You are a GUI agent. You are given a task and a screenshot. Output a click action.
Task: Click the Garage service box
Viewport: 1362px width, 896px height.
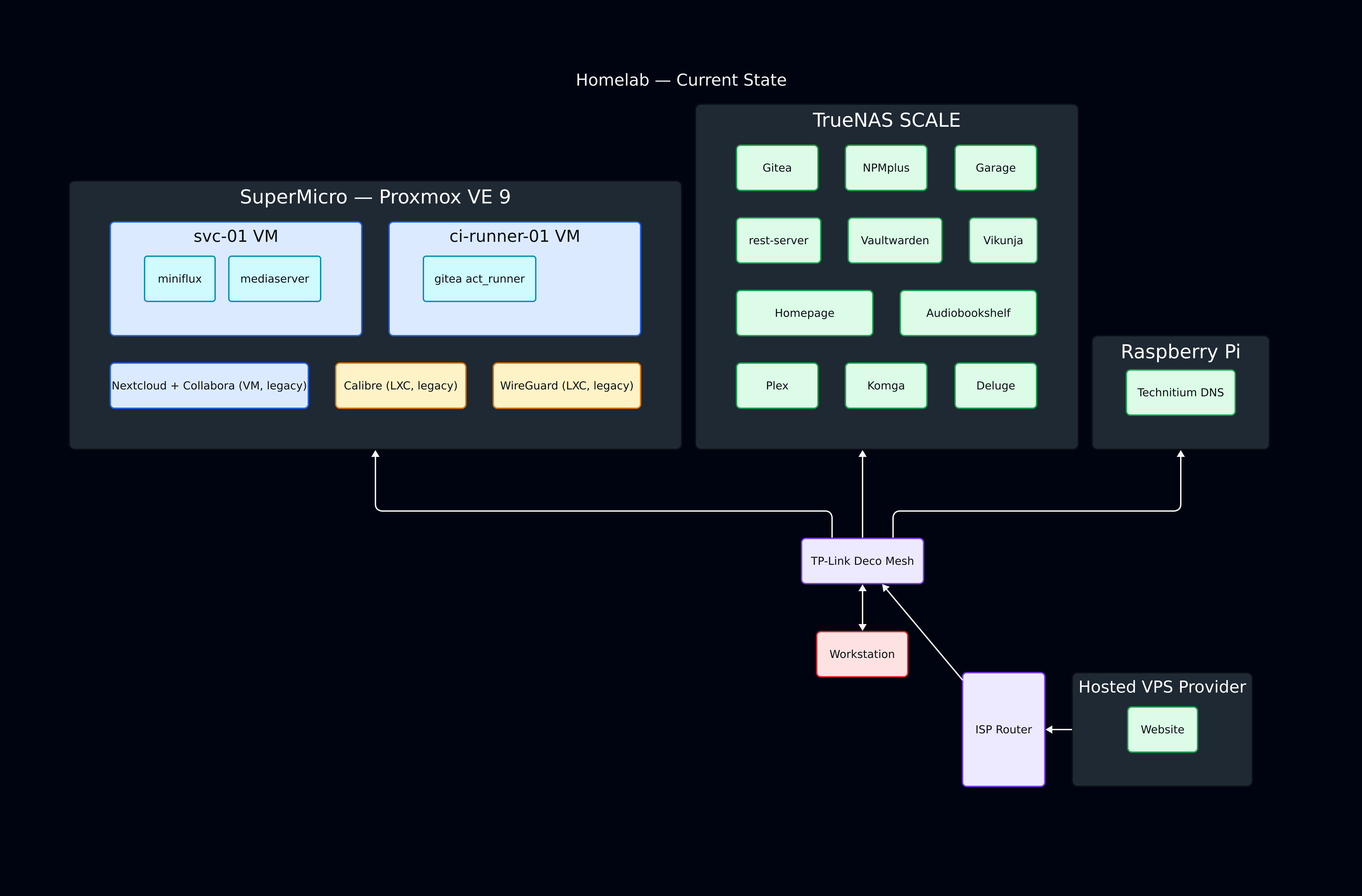[996, 167]
